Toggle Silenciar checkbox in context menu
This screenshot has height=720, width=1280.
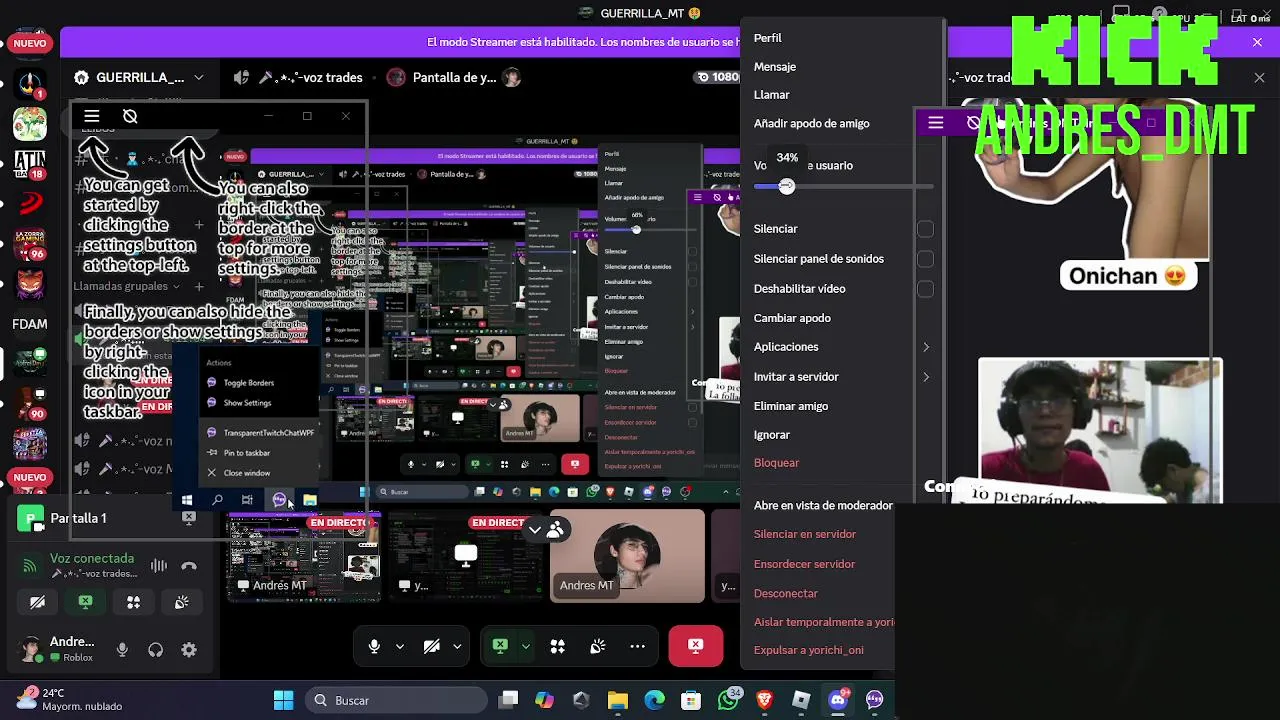click(925, 229)
